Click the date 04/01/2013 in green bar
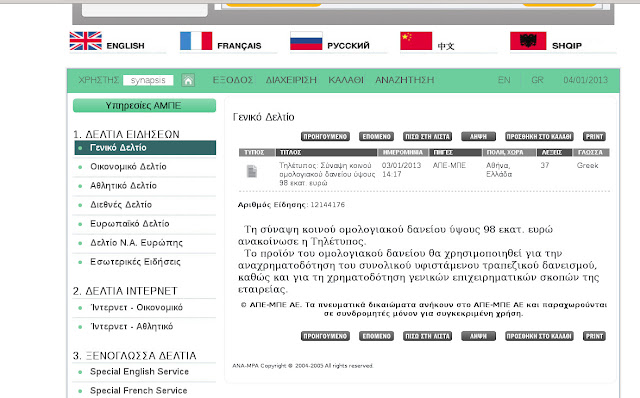 [x=585, y=80]
